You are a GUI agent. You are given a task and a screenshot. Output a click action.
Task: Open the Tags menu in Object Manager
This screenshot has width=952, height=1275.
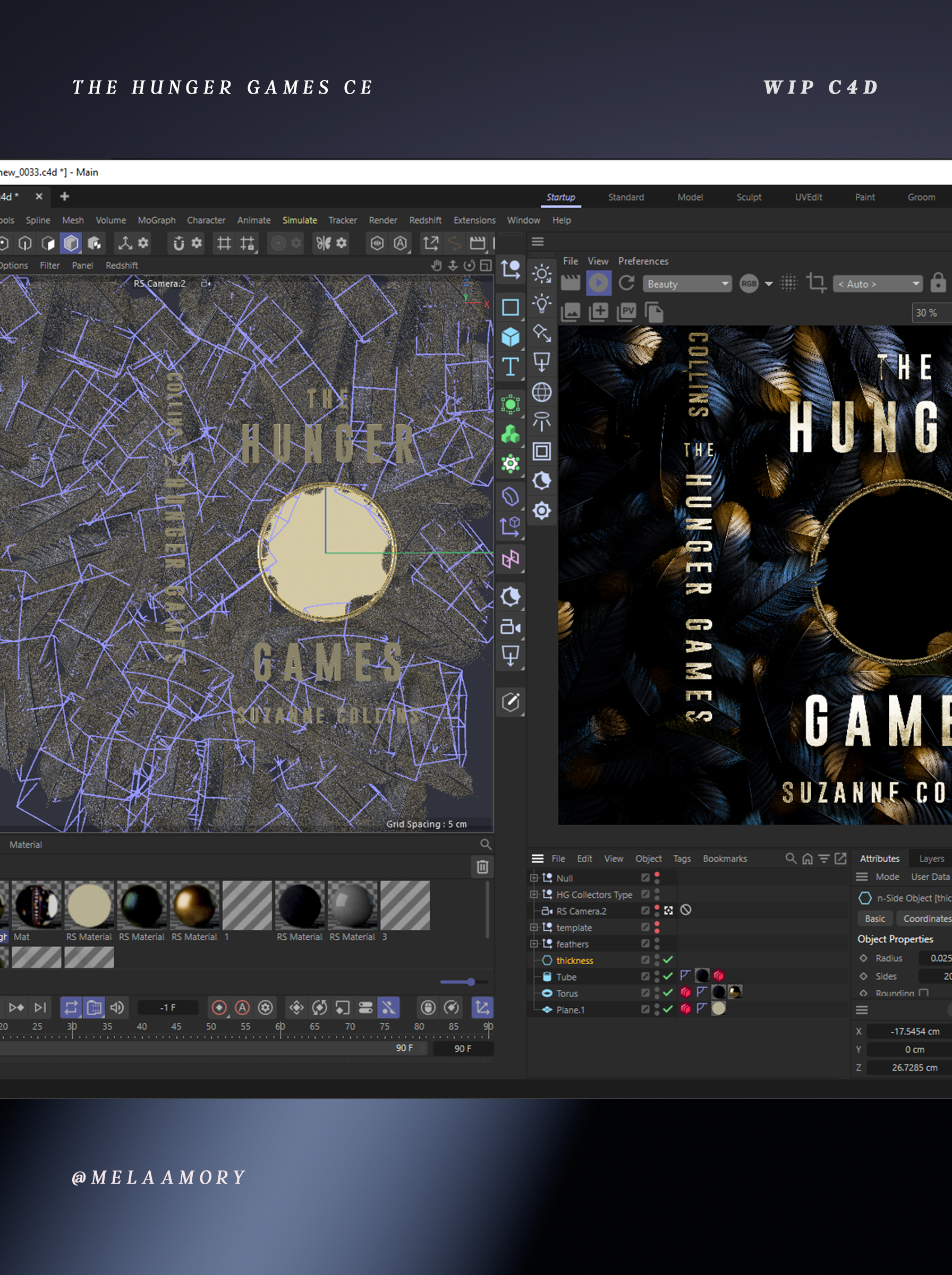[682, 858]
